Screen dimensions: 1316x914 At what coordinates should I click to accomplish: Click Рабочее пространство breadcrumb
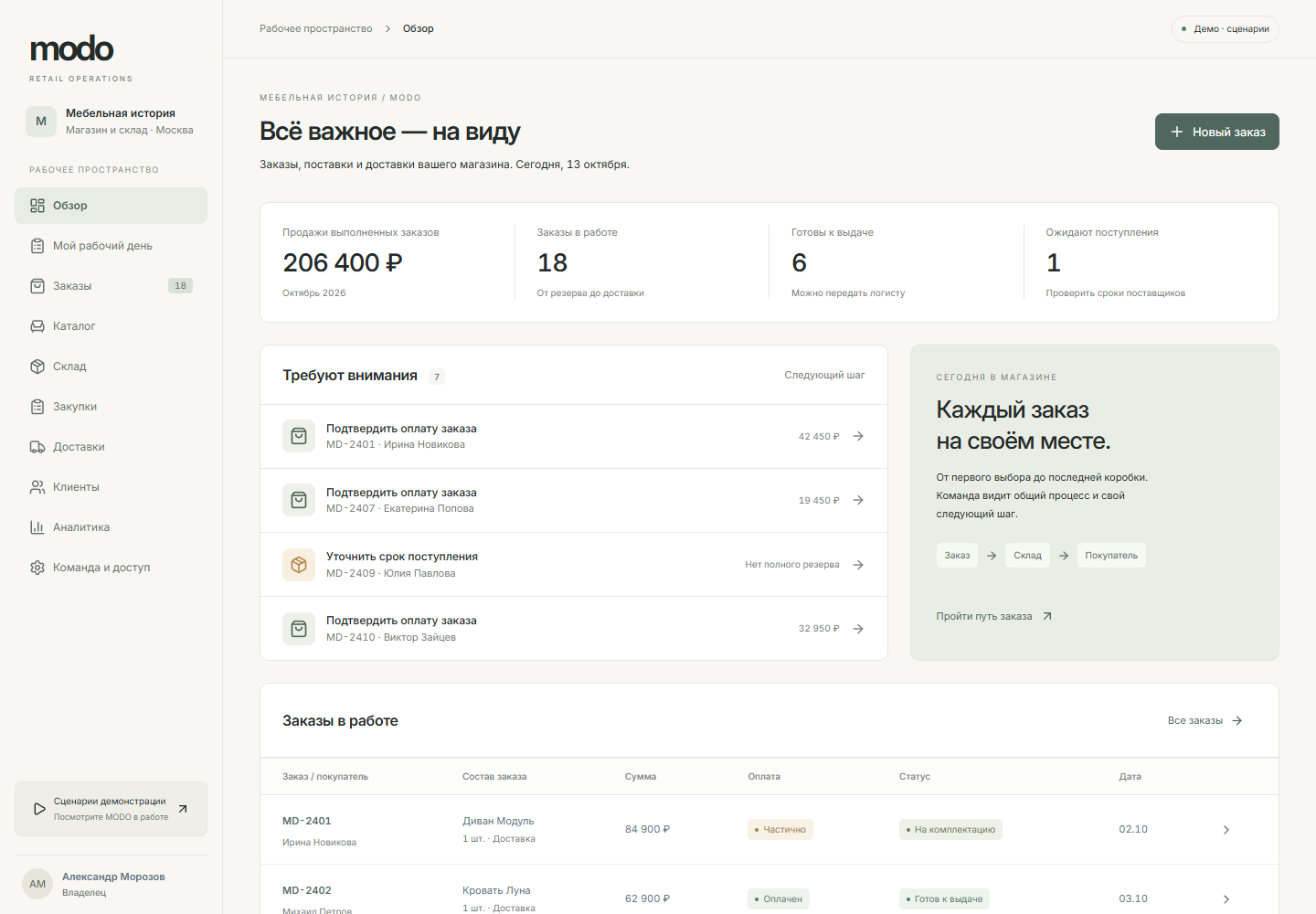pyautogui.click(x=316, y=29)
